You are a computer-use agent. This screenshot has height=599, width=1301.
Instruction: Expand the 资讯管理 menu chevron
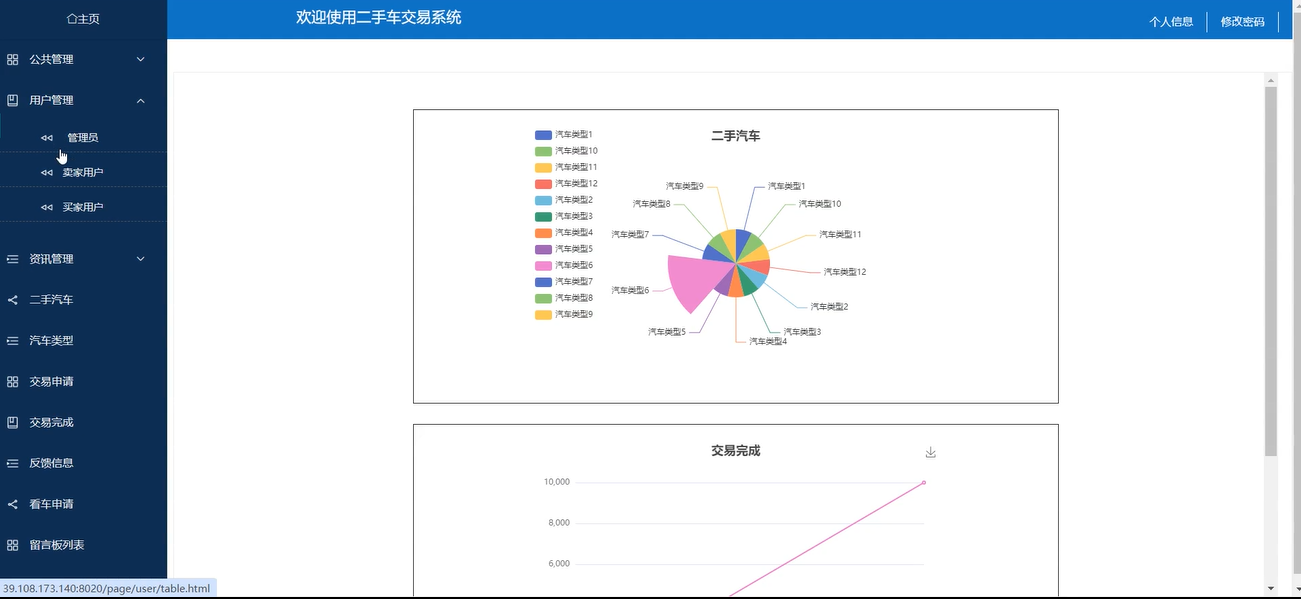(x=140, y=259)
